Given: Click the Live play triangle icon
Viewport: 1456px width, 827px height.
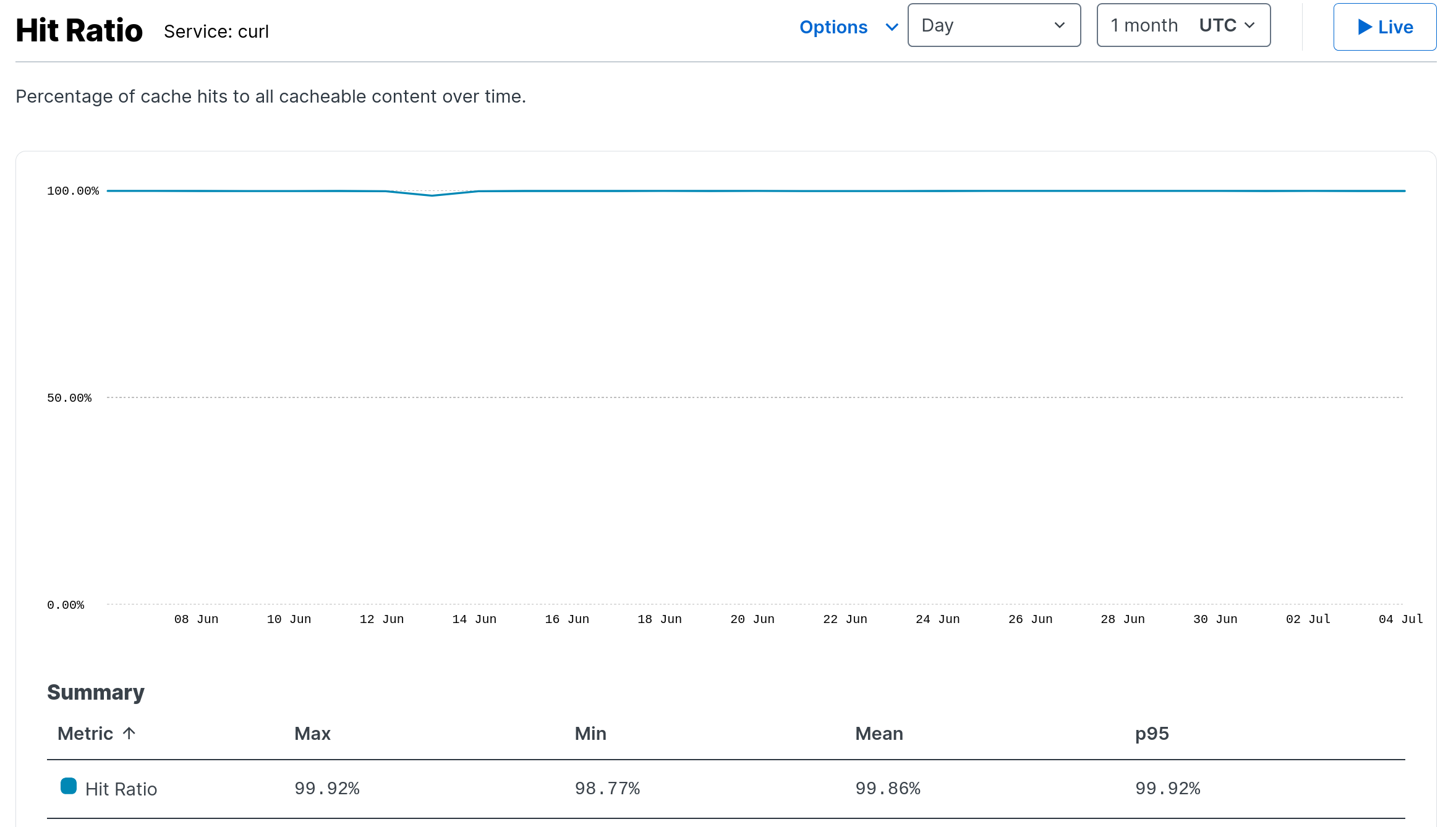Looking at the screenshot, I should pos(1364,27).
